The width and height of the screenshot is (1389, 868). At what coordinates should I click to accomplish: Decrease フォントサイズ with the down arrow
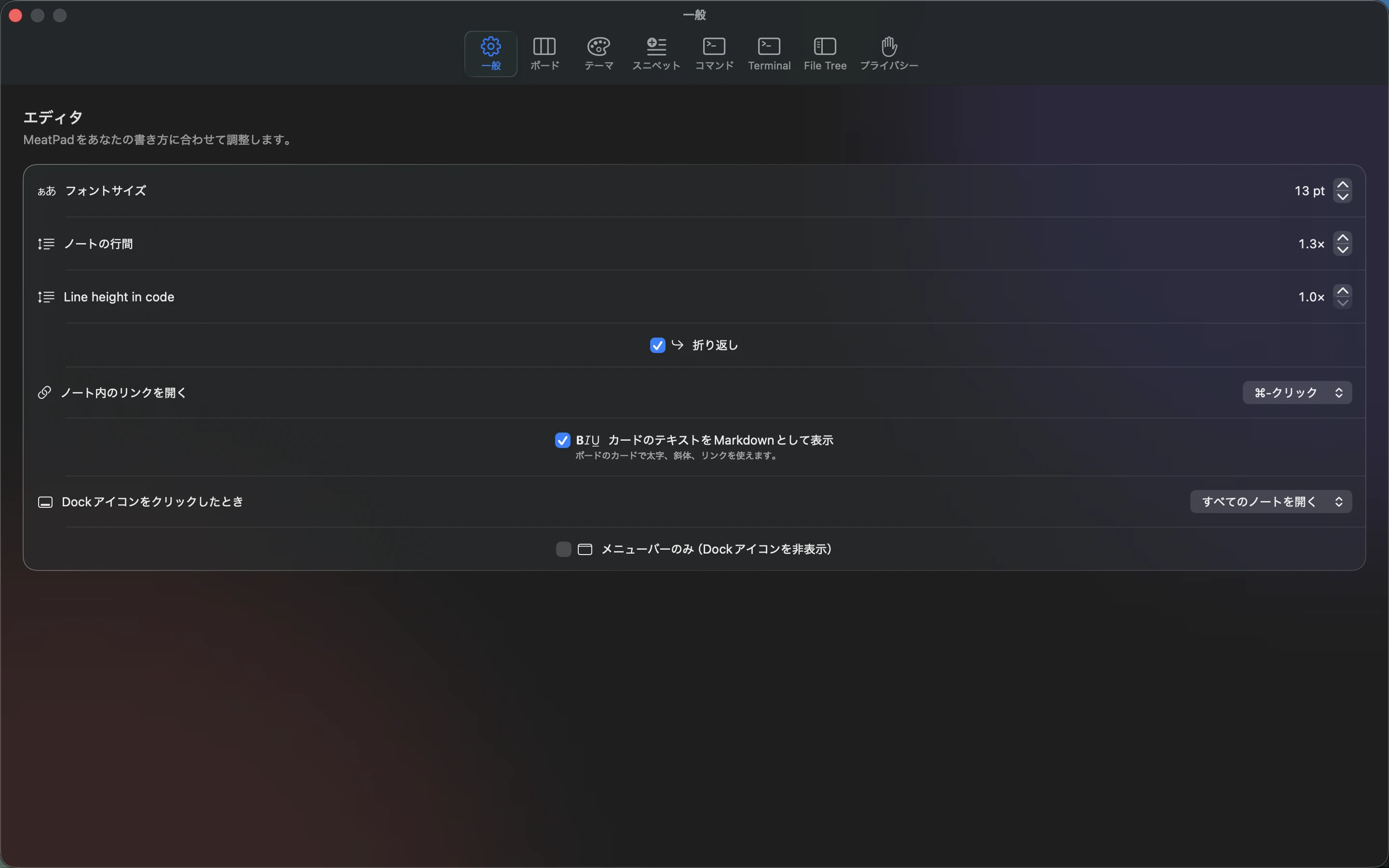(1342, 197)
